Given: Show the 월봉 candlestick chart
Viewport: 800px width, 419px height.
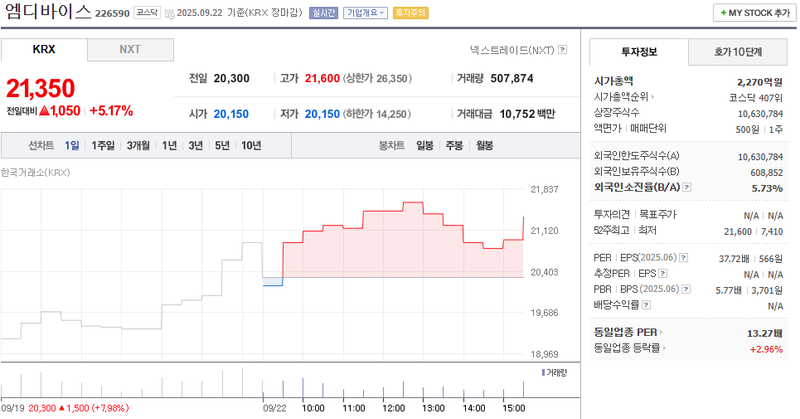Looking at the screenshot, I should (x=484, y=145).
